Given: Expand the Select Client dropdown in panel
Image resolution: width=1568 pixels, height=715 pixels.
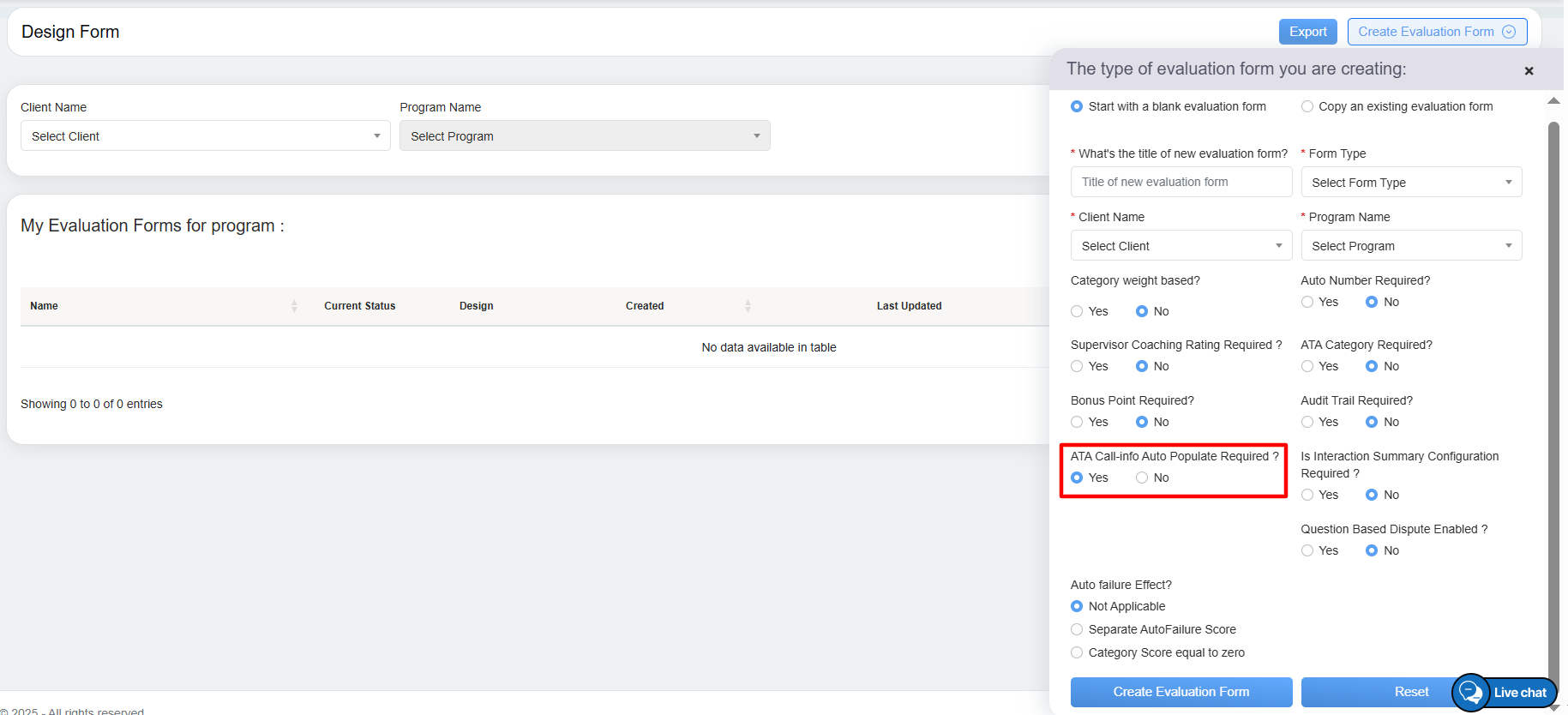Looking at the screenshot, I should click(1181, 246).
